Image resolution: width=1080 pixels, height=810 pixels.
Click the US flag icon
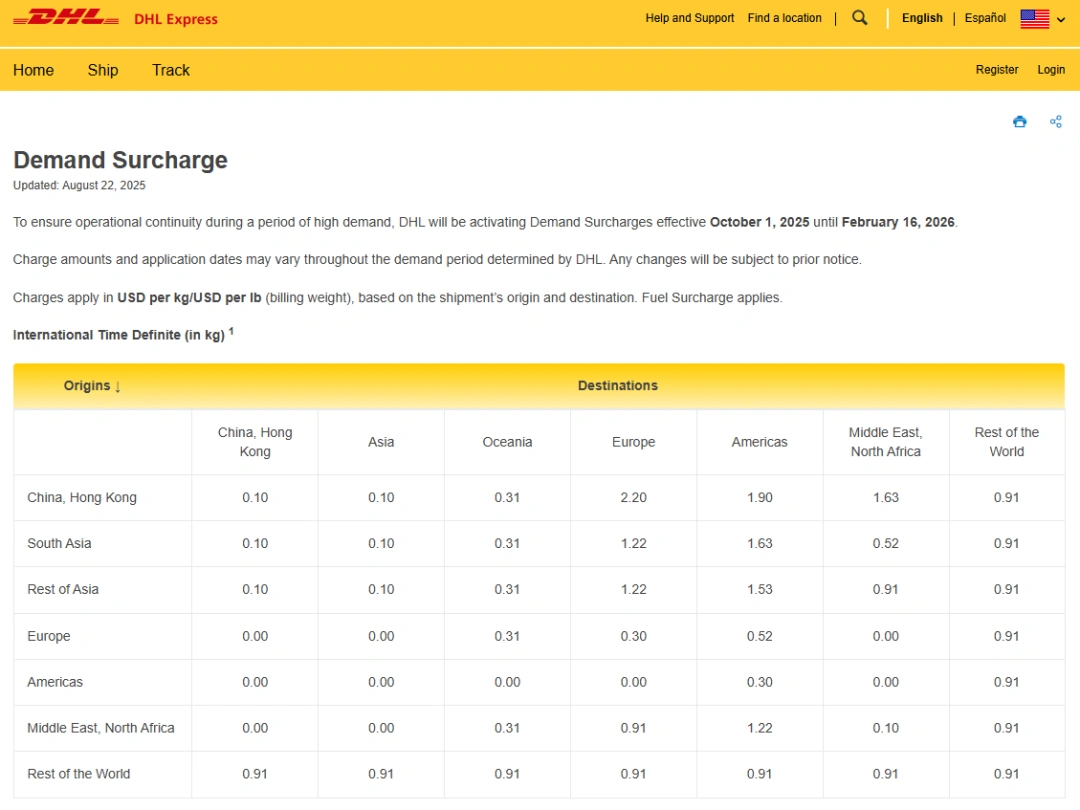pyautogui.click(x=1034, y=19)
